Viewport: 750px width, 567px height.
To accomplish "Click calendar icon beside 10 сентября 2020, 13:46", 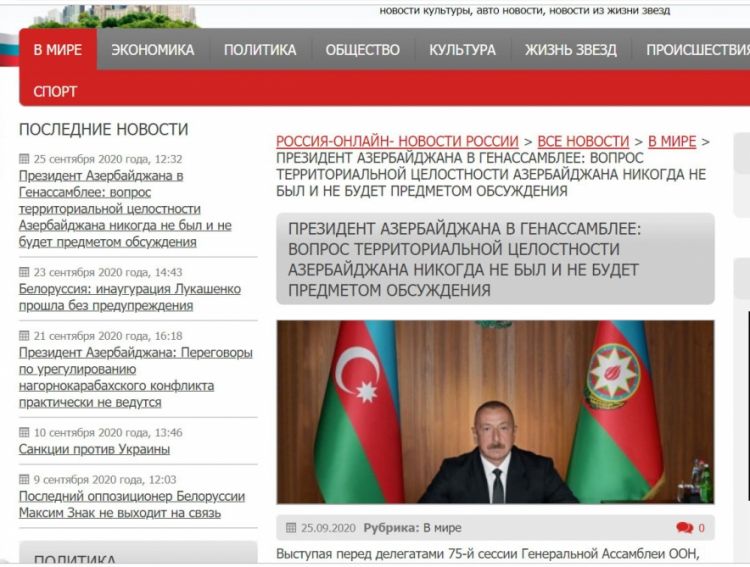I will tap(25, 433).
